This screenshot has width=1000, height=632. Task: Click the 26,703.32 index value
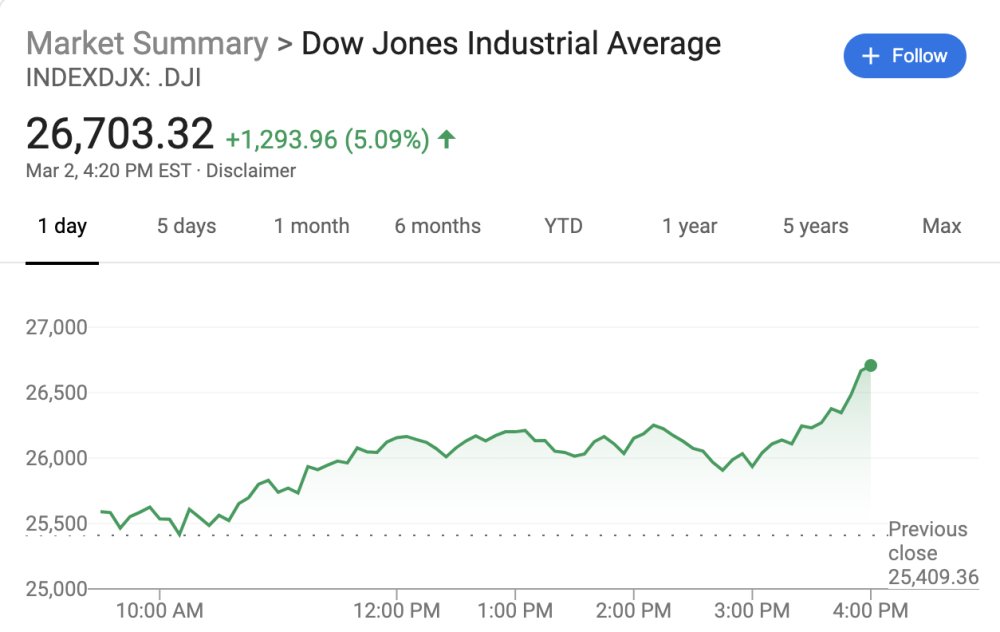[x=120, y=134]
